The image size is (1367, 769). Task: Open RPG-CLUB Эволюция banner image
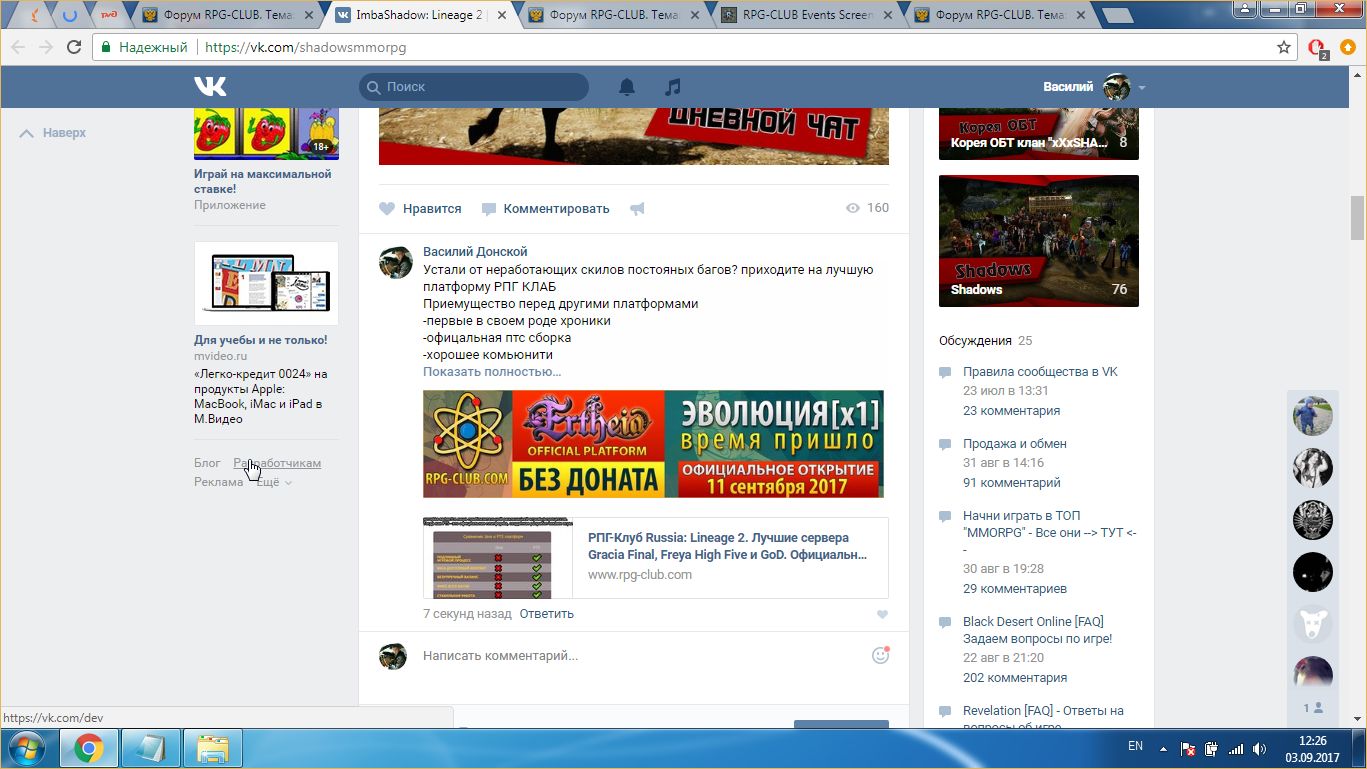pyautogui.click(x=653, y=444)
